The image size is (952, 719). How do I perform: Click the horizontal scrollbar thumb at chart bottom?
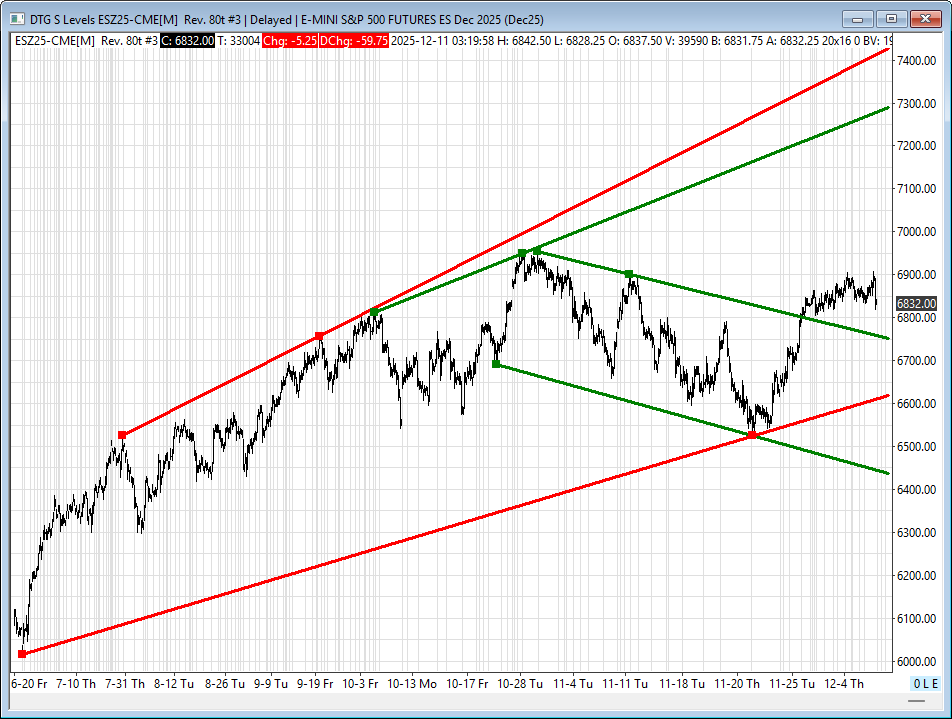pos(916,701)
